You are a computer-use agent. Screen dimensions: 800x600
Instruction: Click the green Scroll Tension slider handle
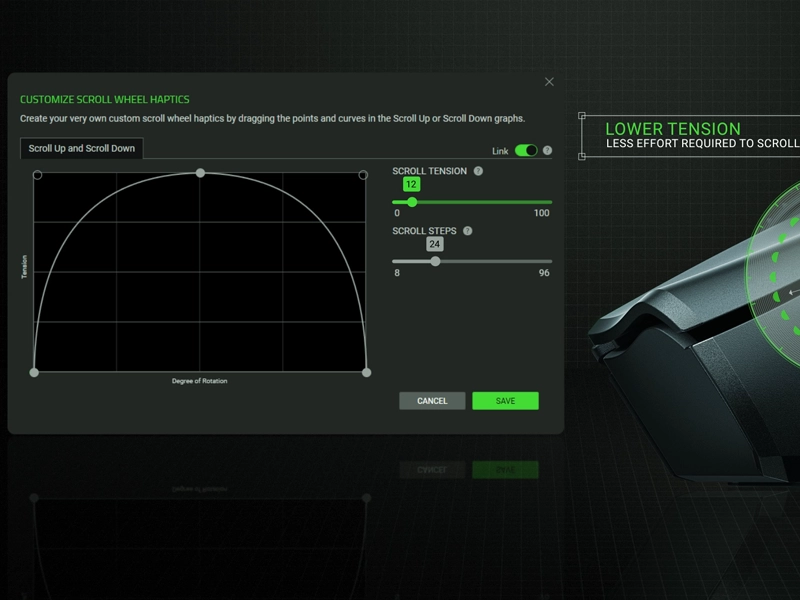pos(413,202)
